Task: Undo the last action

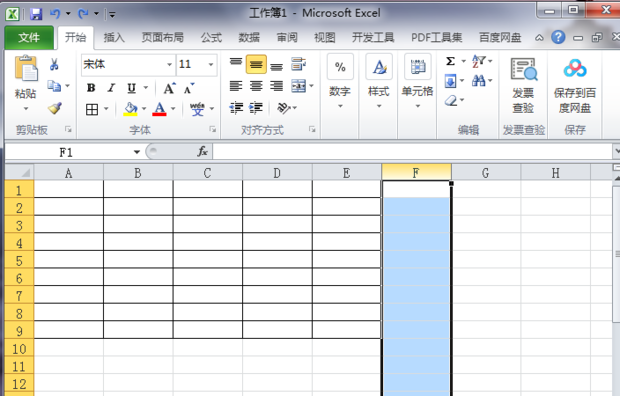Action: (55, 14)
